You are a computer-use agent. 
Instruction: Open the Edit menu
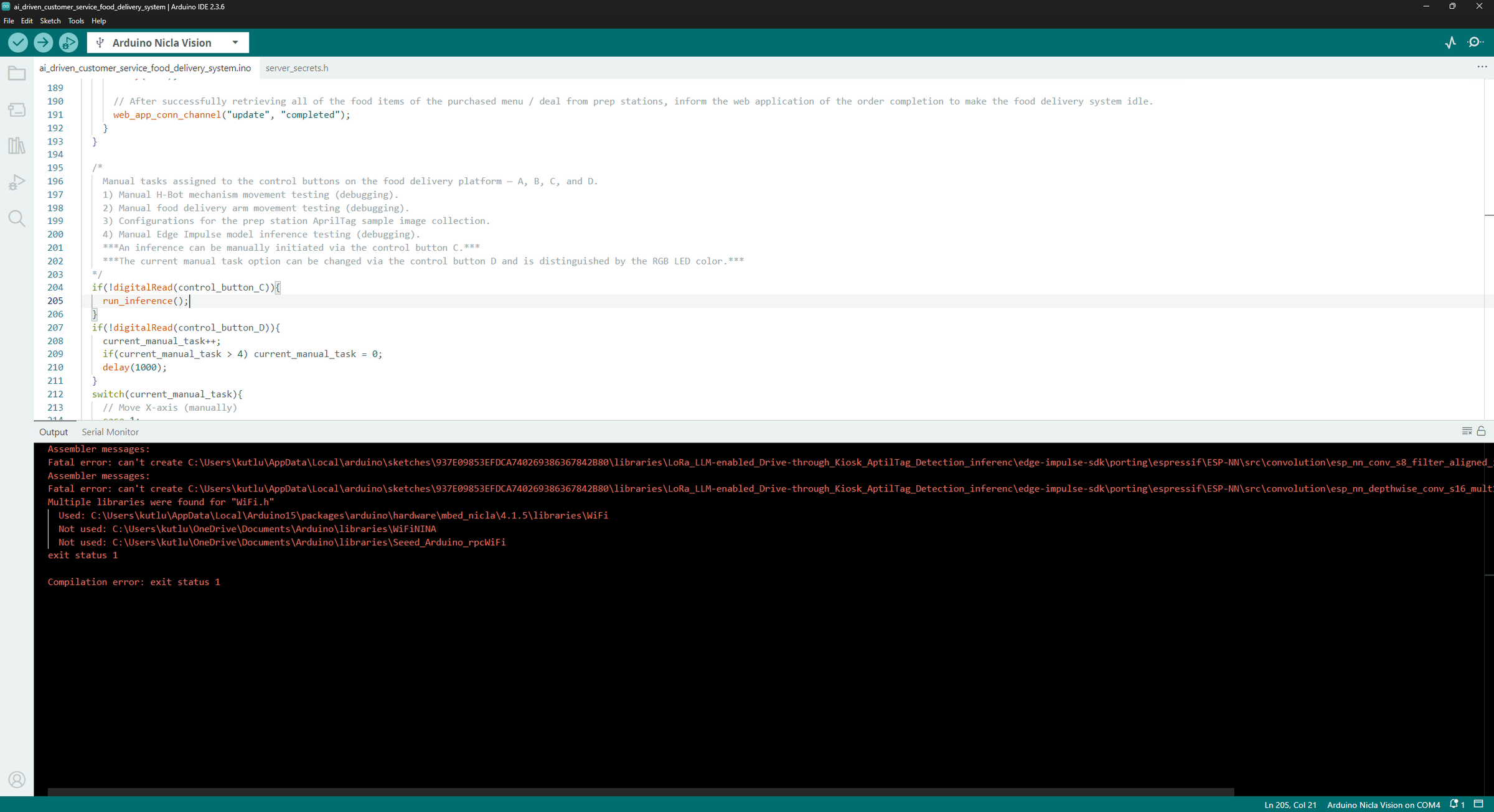(x=27, y=21)
